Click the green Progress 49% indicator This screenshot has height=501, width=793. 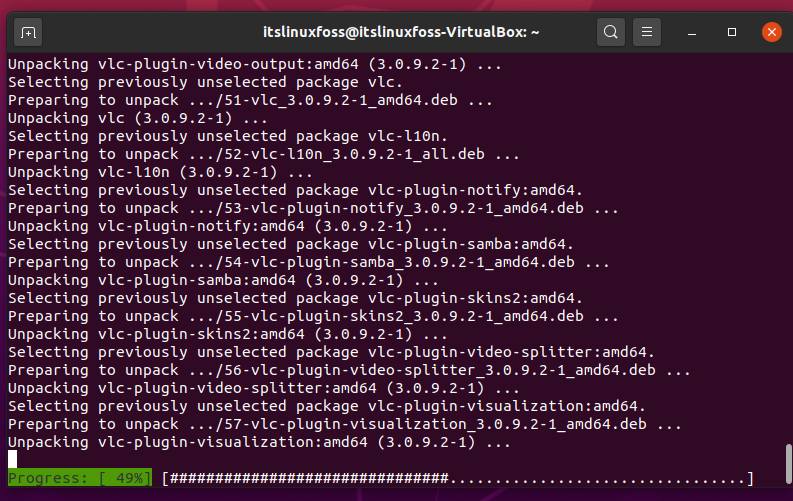79,478
